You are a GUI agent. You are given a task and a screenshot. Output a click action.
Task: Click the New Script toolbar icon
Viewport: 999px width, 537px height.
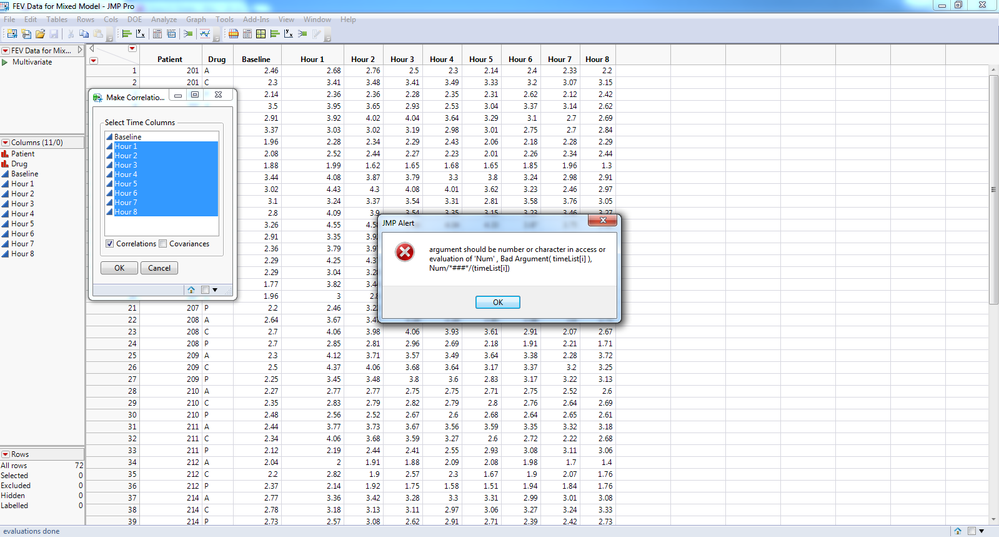point(26,34)
